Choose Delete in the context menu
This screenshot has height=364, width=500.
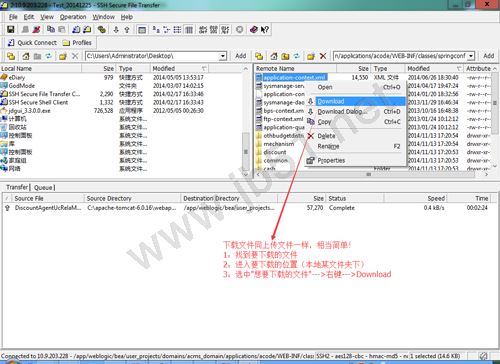(x=356, y=136)
